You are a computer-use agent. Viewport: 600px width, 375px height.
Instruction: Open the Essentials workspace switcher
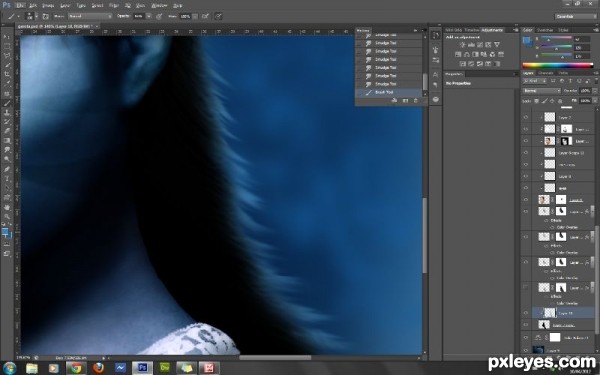[x=576, y=16]
